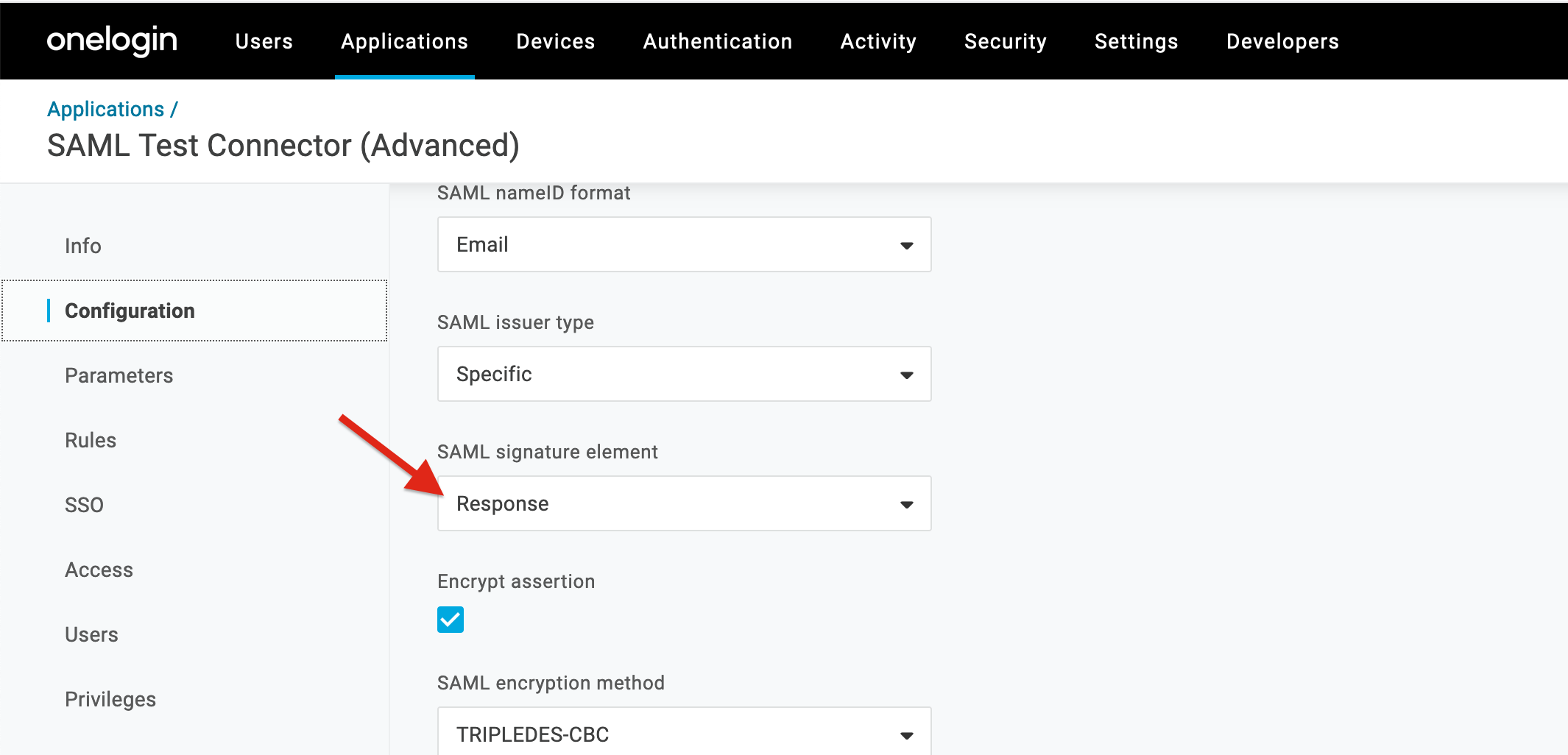Open the Applications top menu
This screenshot has height=755, width=1568.
[x=404, y=41]
